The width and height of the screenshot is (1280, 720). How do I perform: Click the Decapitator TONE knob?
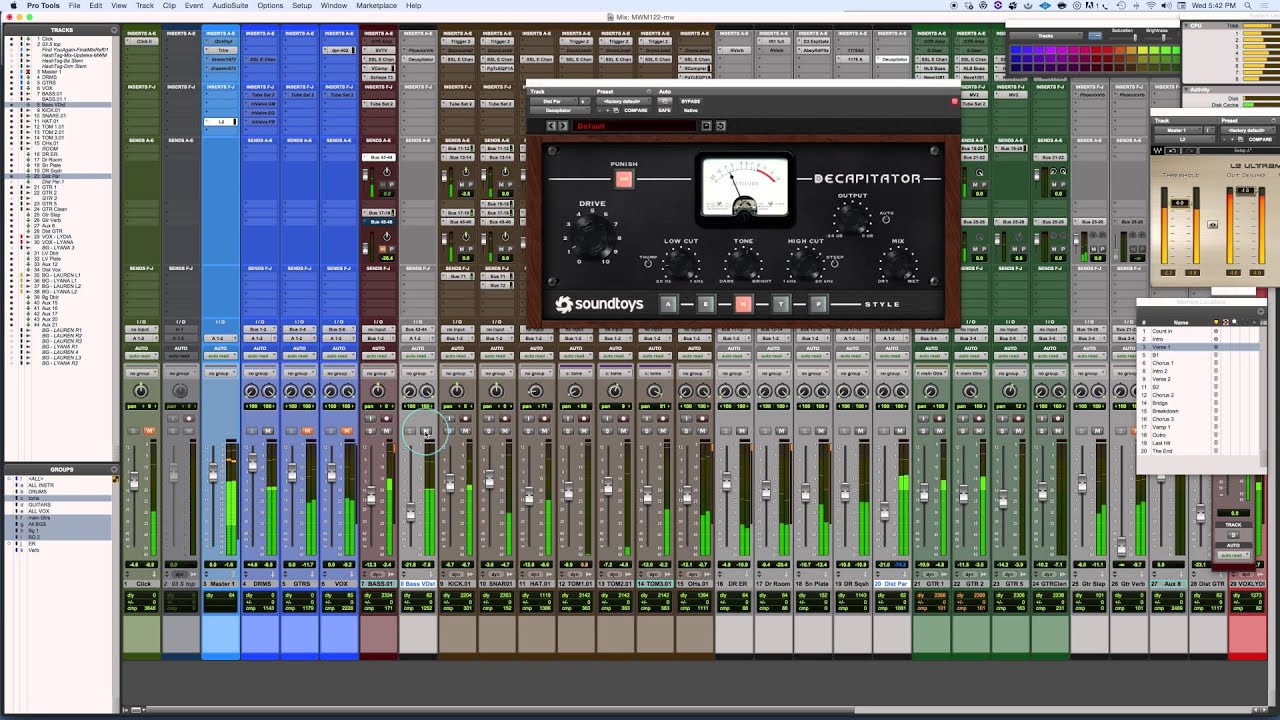(x=743, y=265)
